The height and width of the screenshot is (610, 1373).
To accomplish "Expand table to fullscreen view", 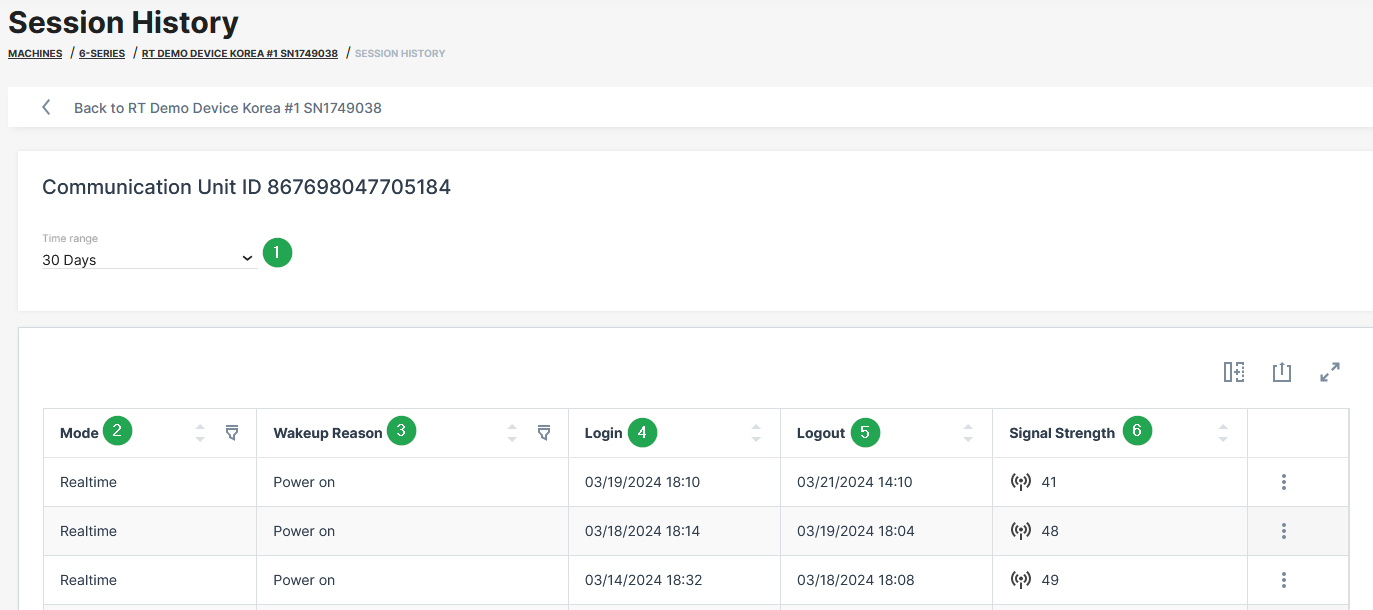I will 1330,372.
